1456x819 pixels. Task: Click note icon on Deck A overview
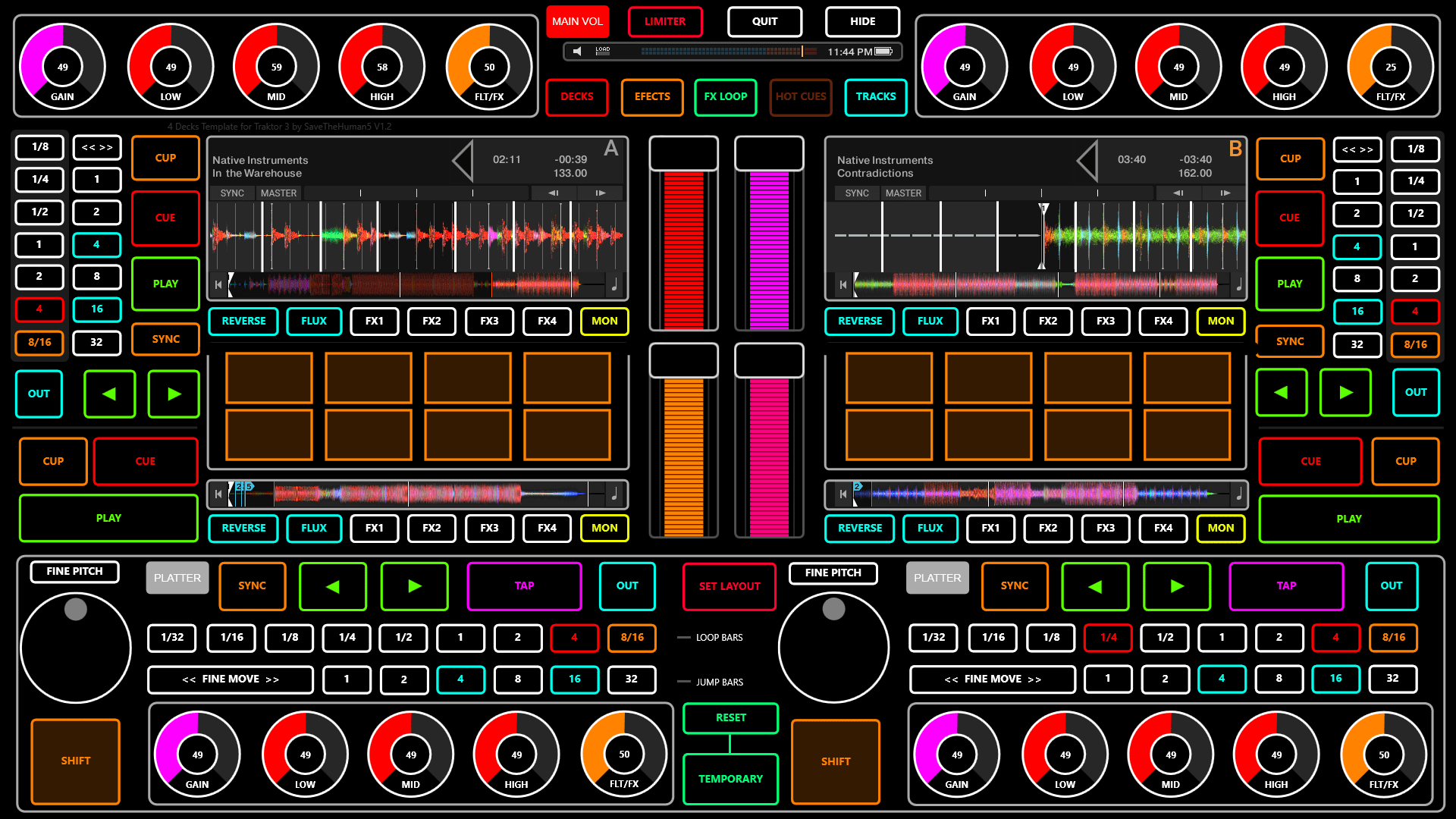(x=614, y=285)
